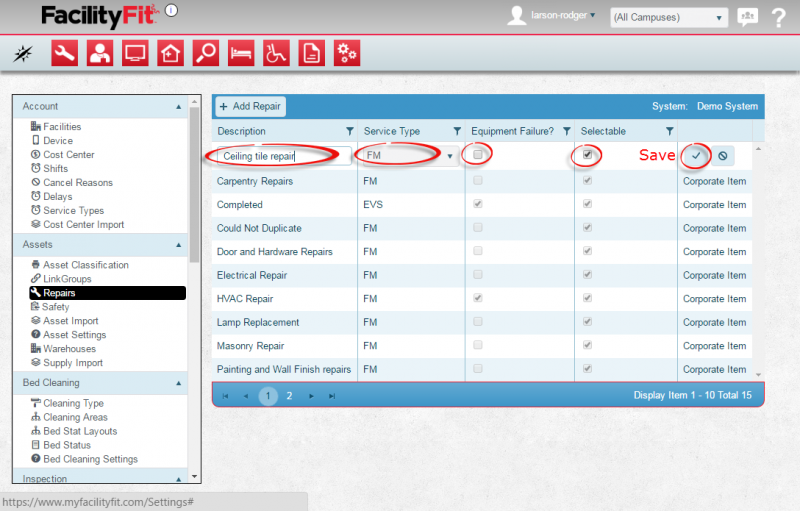Open the house icon in toolbar

coord(171,53)
